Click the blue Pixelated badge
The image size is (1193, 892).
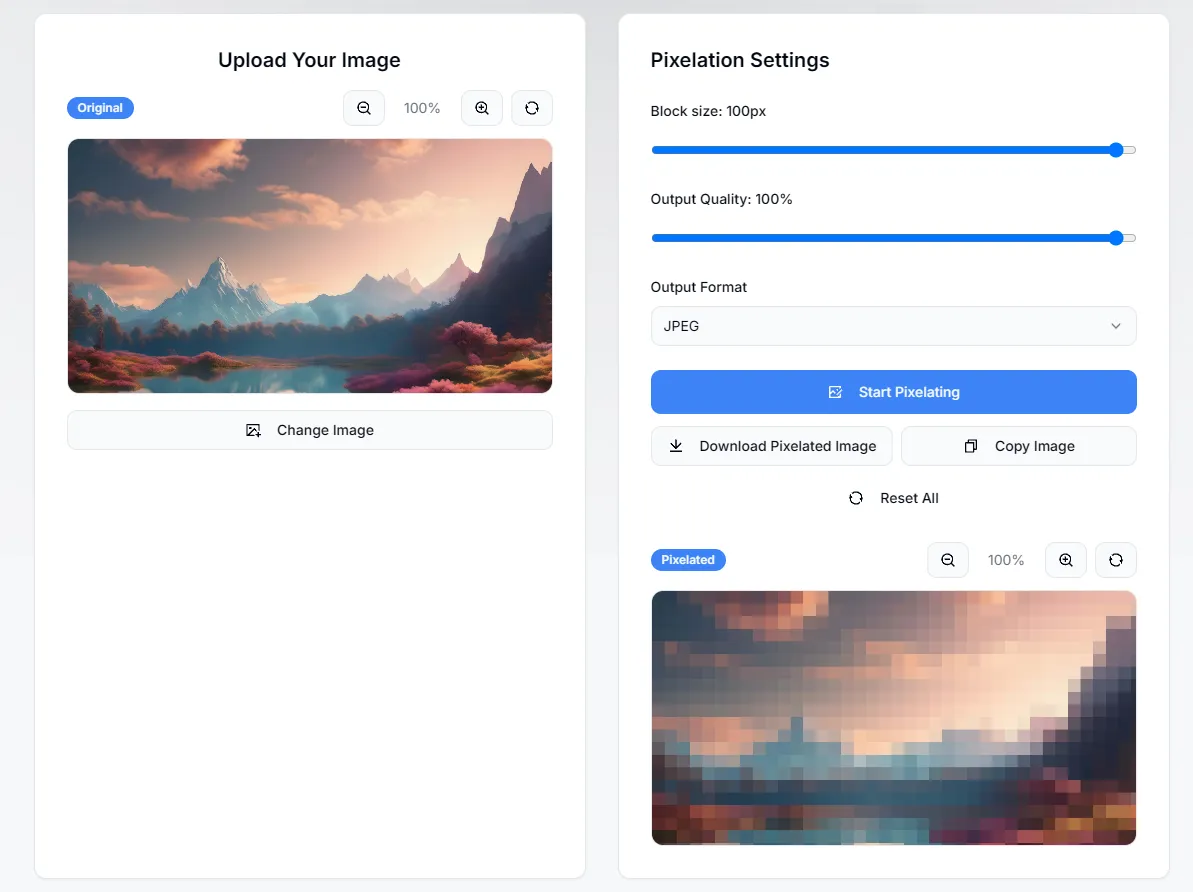(x=688, y=560)
